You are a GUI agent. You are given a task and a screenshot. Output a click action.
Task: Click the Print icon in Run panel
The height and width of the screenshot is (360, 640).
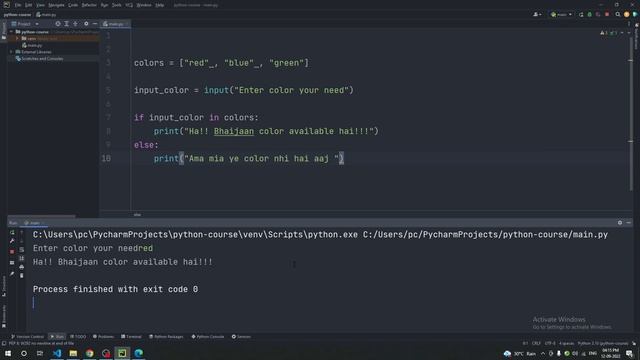pos(22,267)
